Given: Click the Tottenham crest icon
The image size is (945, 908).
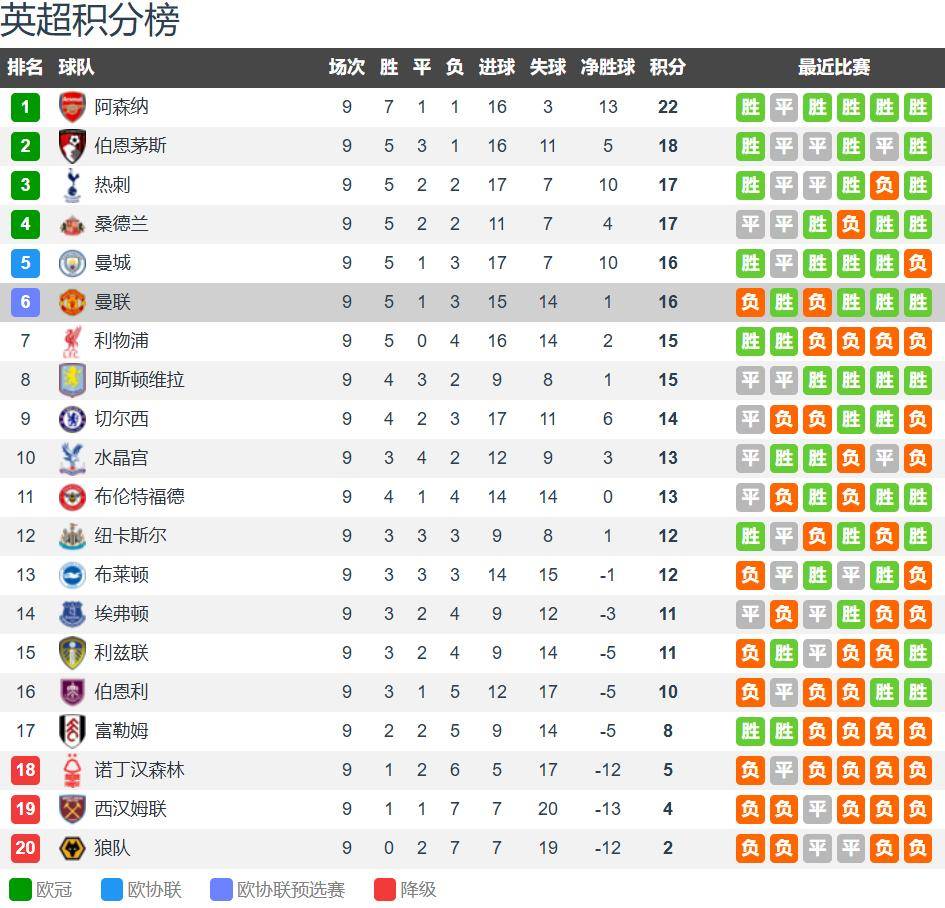Looking at the screenshot, I should pos(72,185).
